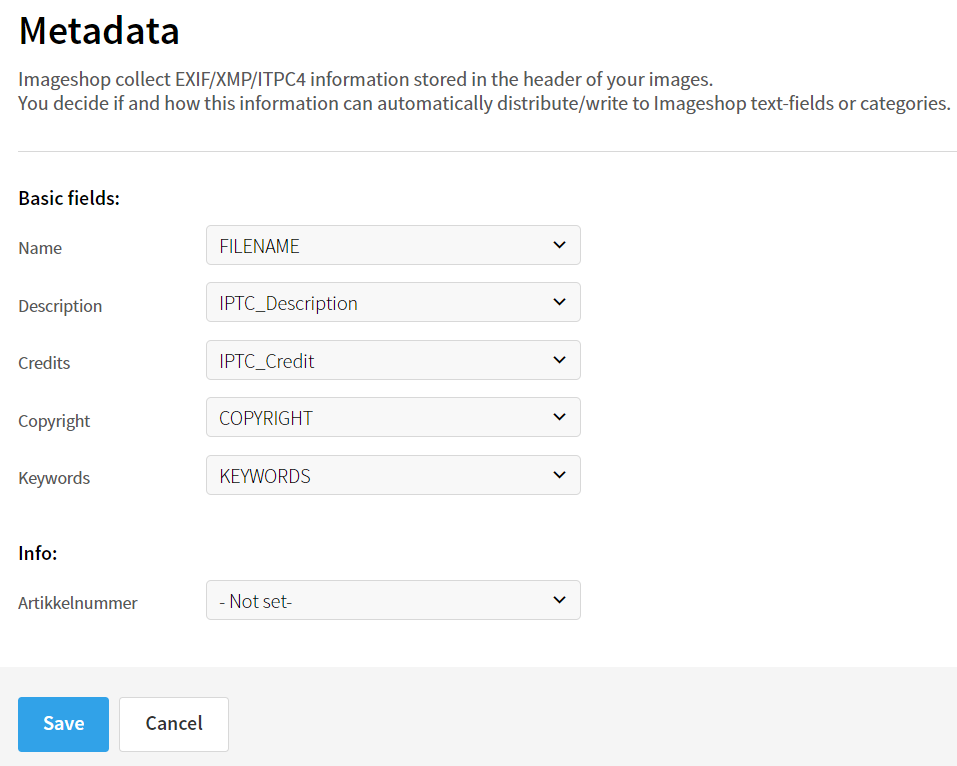Click the Copyright field label

(x=54, y=421)
